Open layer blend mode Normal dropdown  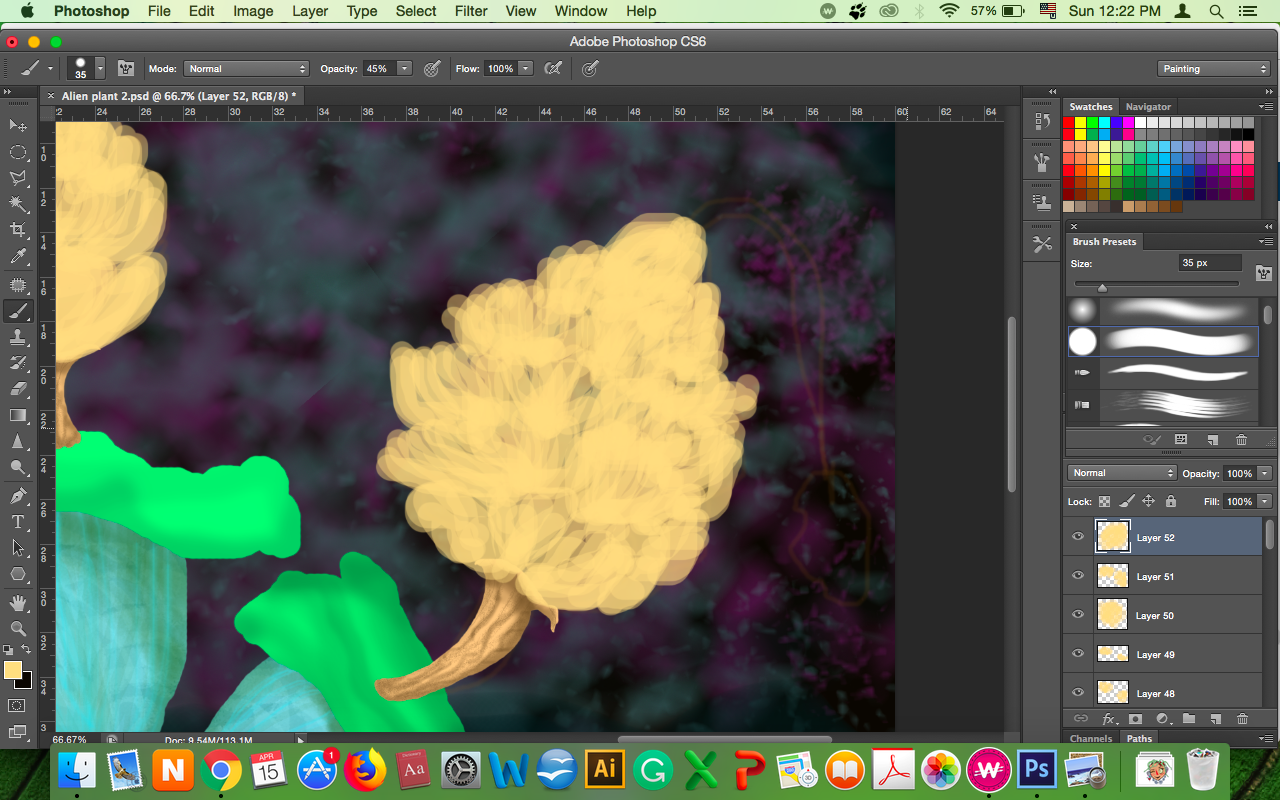[x=1122, y=473]
